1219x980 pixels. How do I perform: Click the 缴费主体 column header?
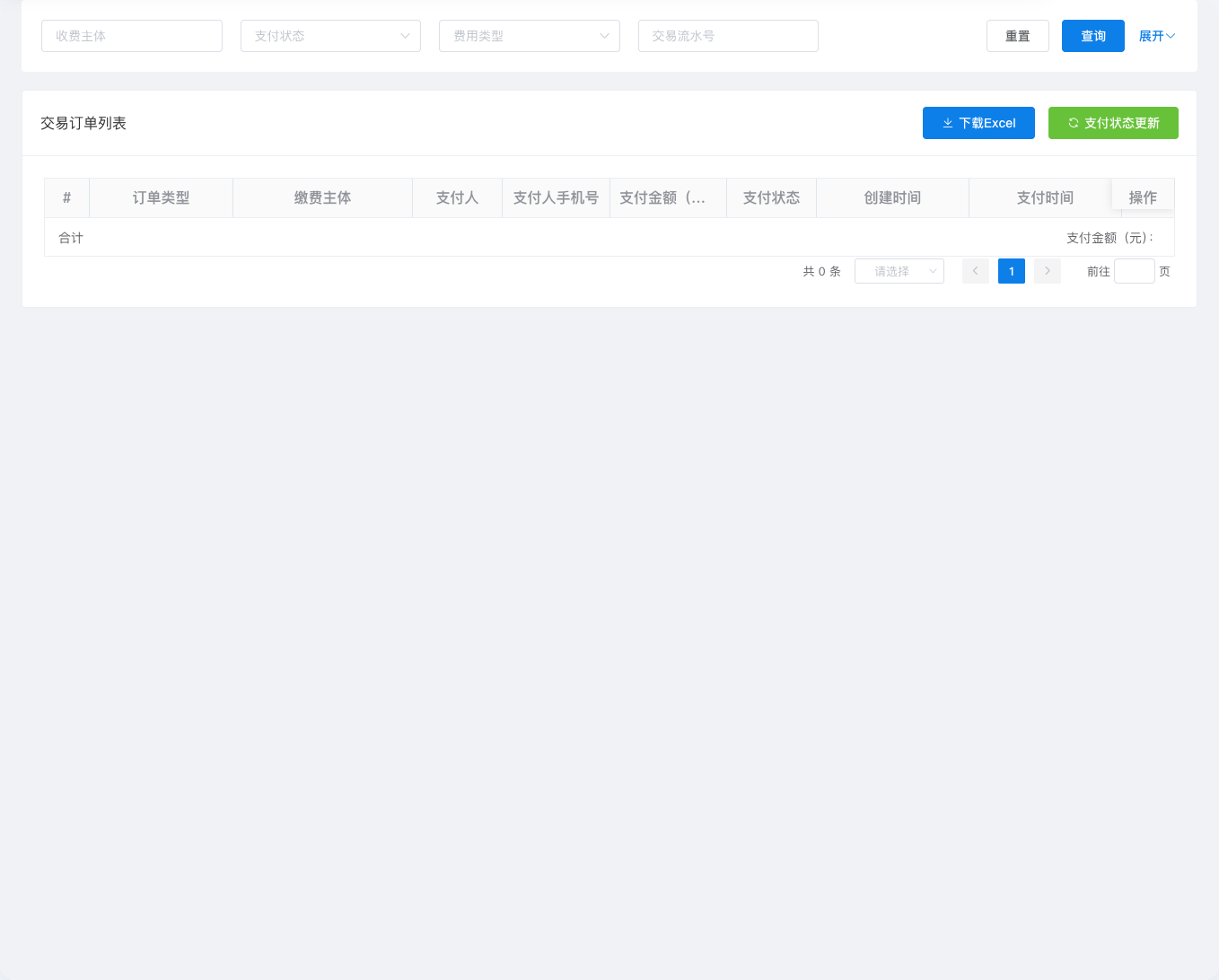pos(322,197)
